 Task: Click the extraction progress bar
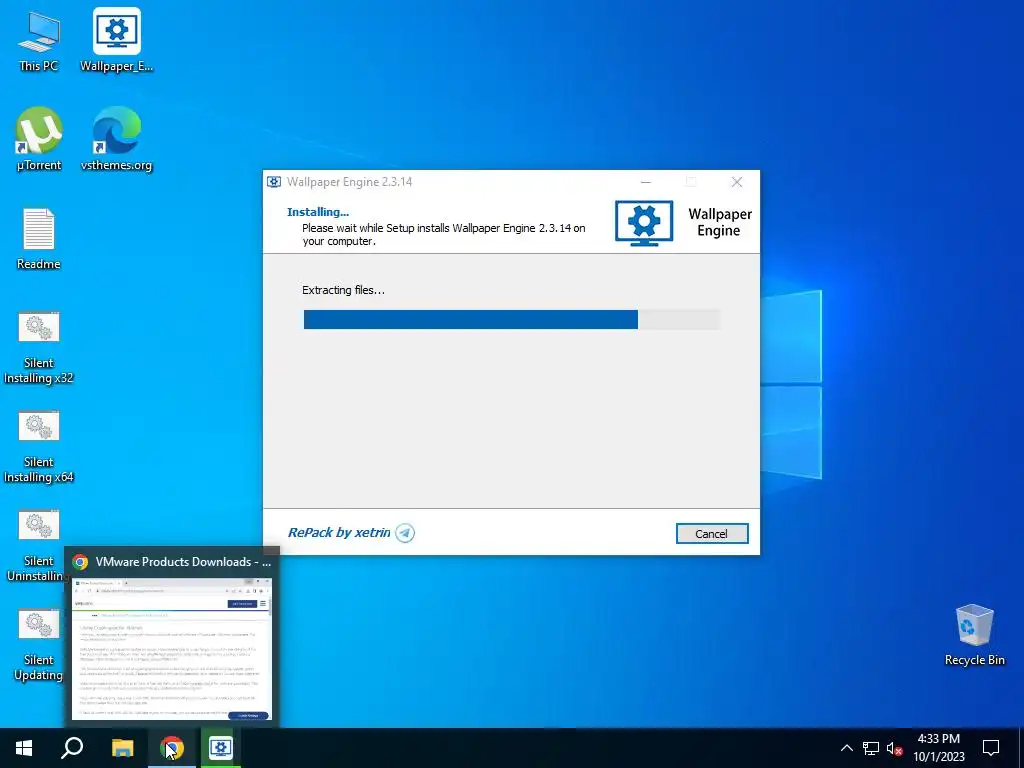511,319
